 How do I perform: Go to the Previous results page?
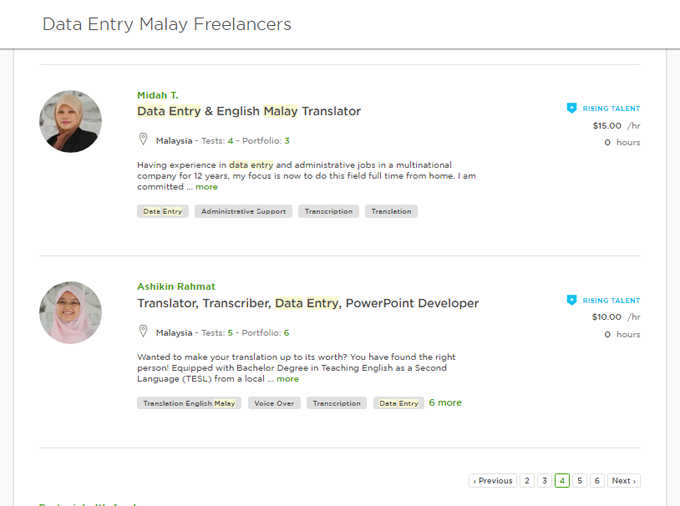(493, 480)
